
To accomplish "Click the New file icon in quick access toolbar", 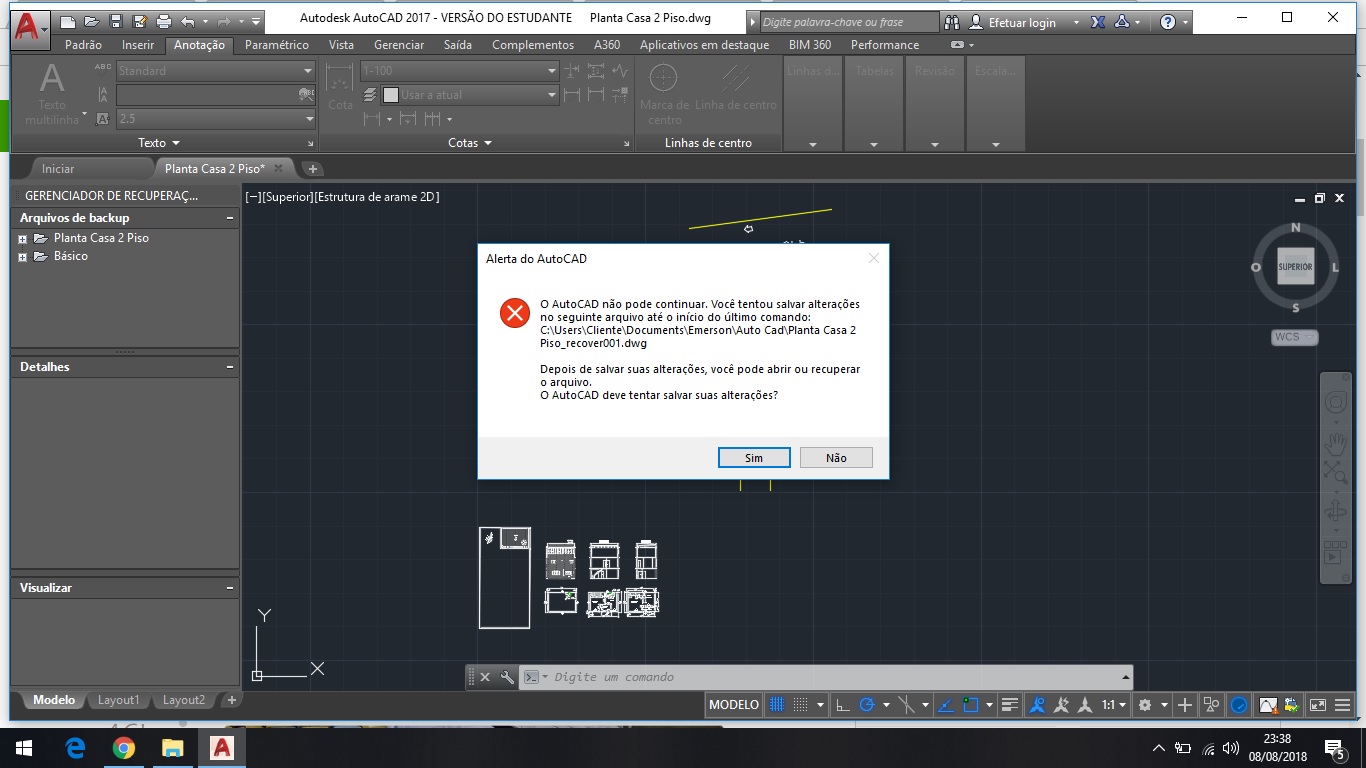I will 68,21.
